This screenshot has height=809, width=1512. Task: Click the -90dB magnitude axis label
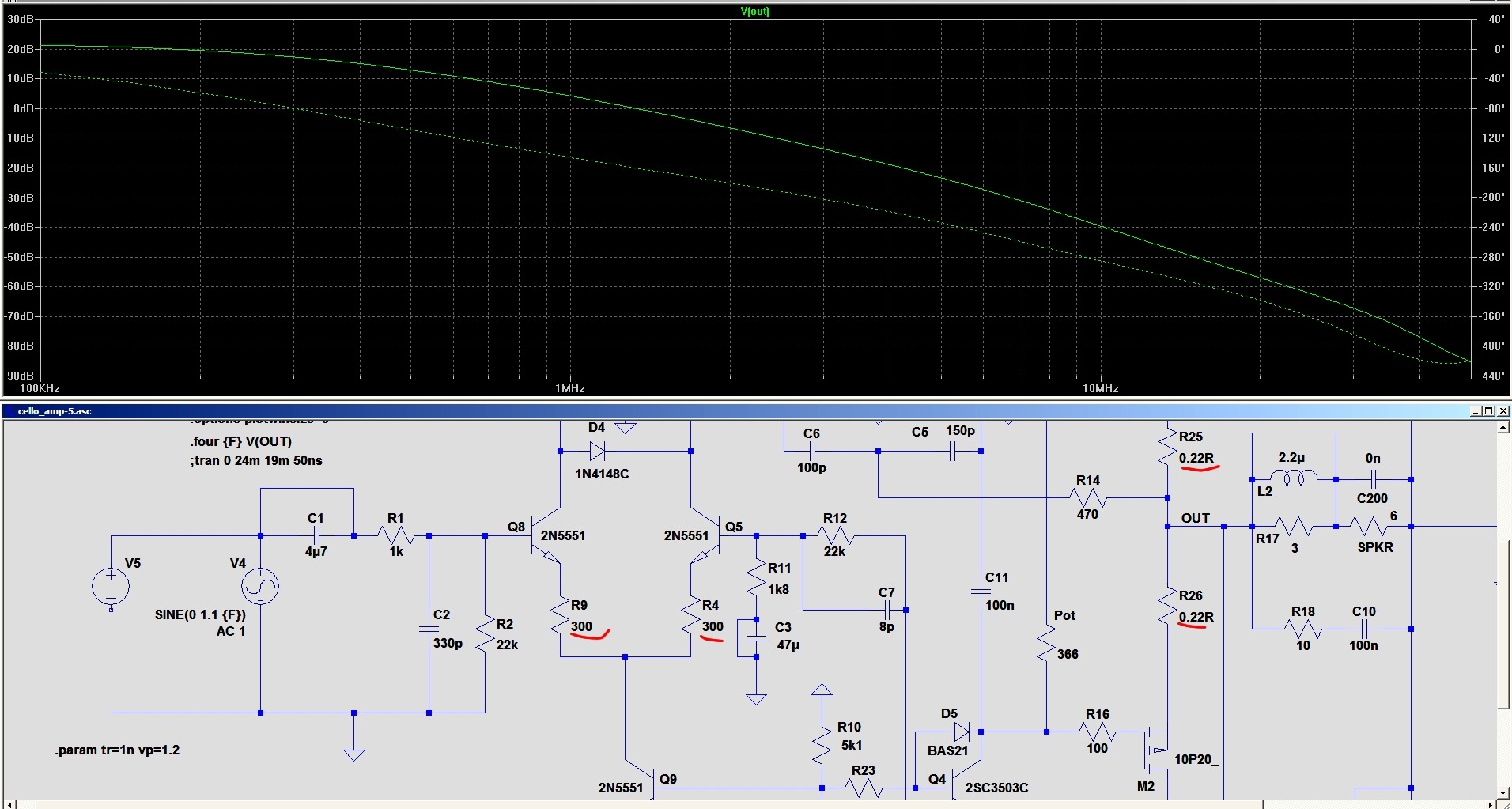tap(19, 376)
